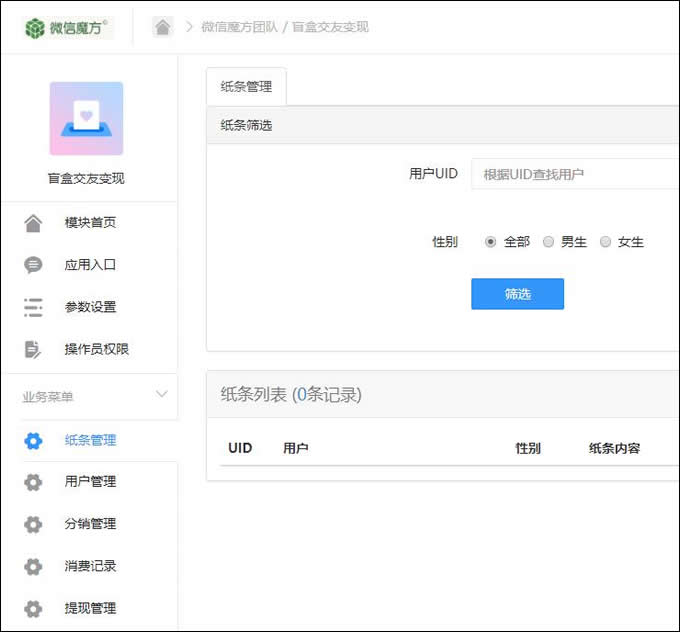
Task: Click the chat bubble icon beside 应用入口
Action: pyautogui.click(x=33, y=265)
